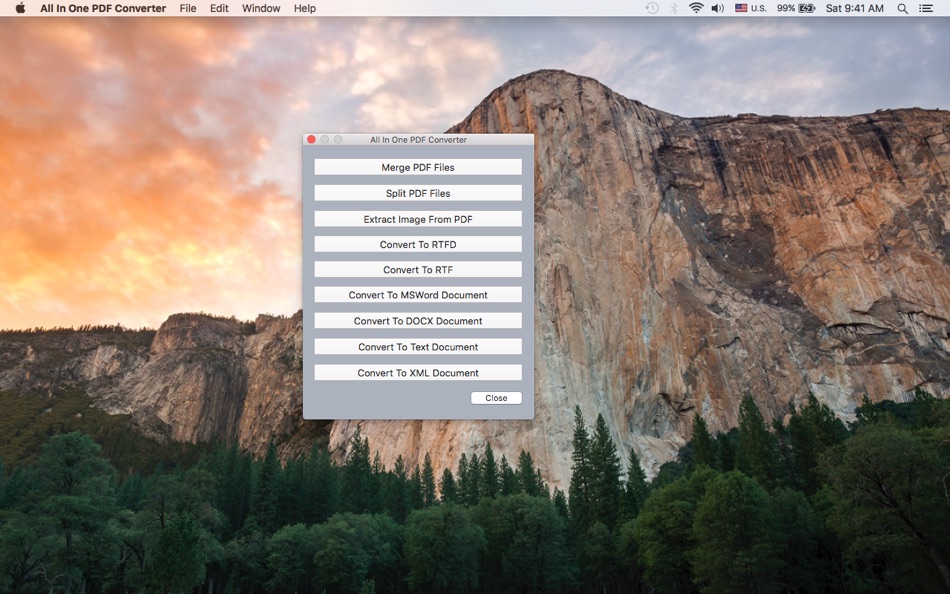Viewport: 950px width, 594px height.
Task: Click the red window close button
Action: point(311,139)
